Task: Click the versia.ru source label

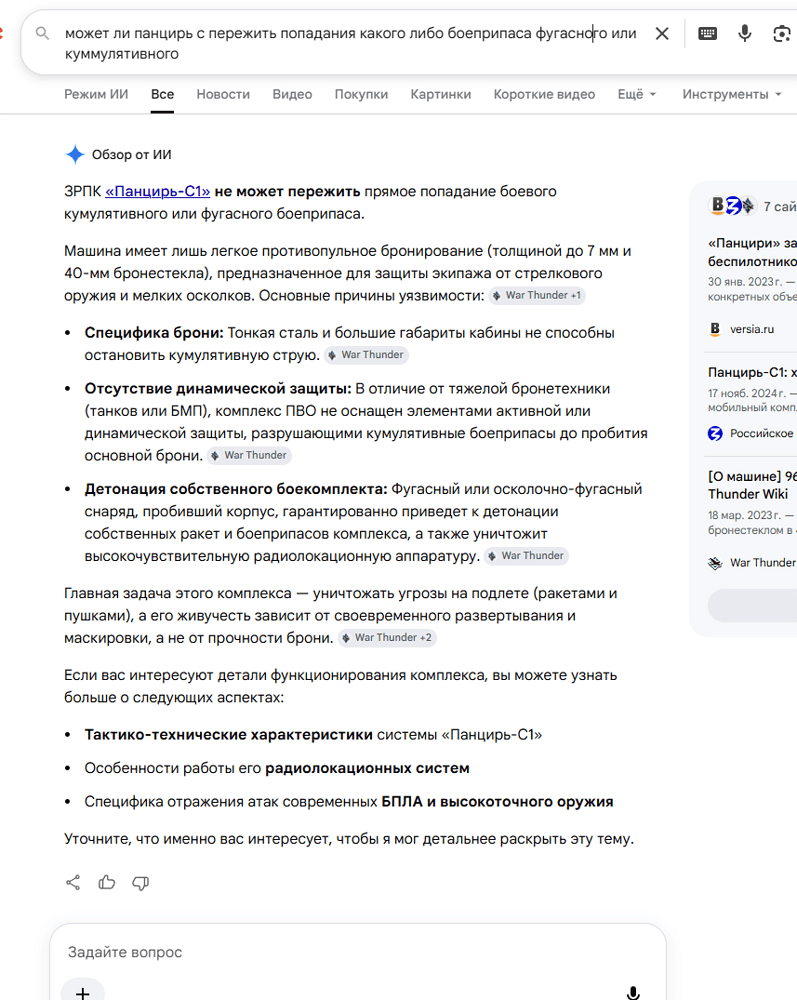Action: [752, 329]
